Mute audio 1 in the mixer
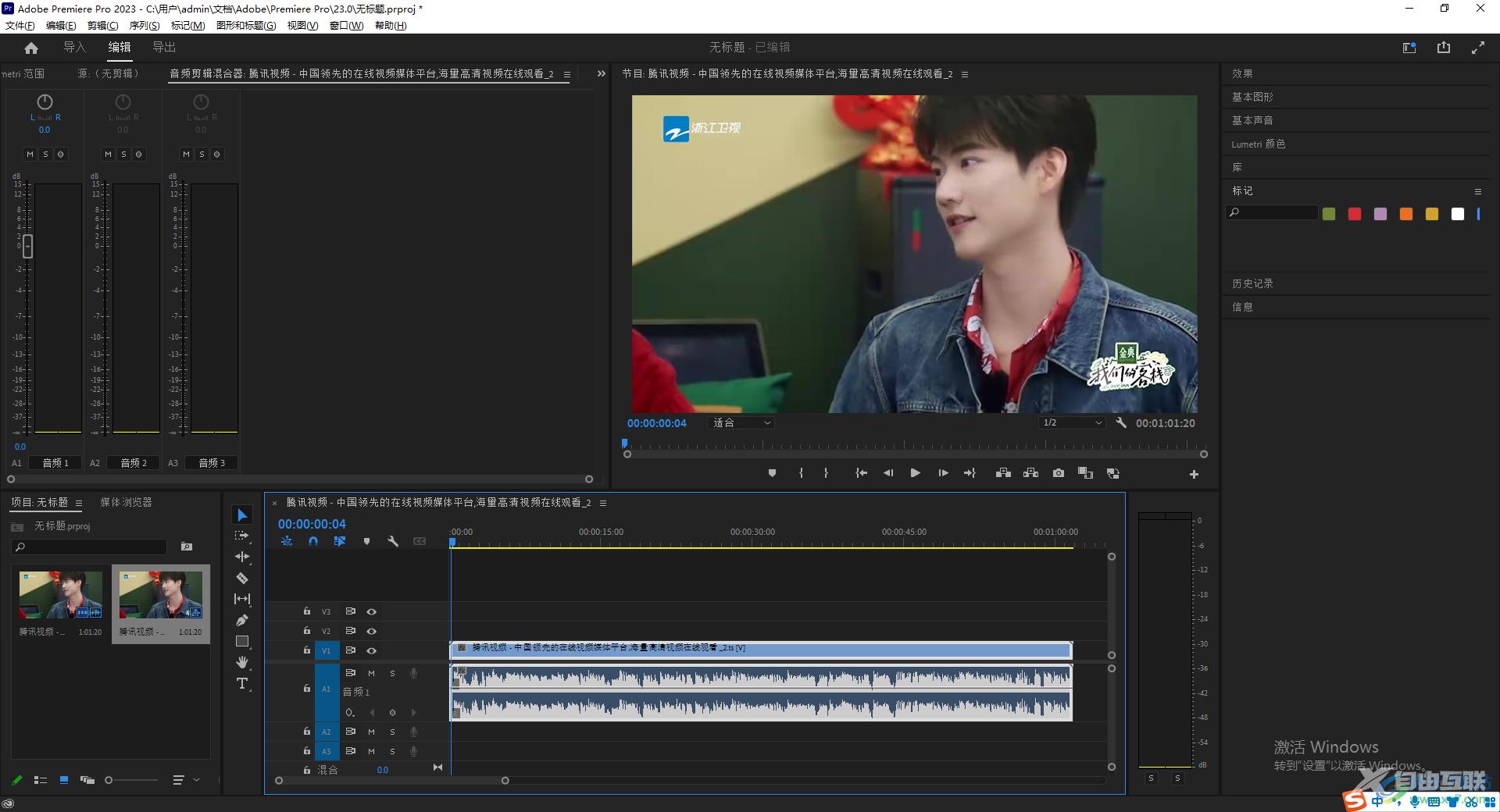 click(30, 155)
